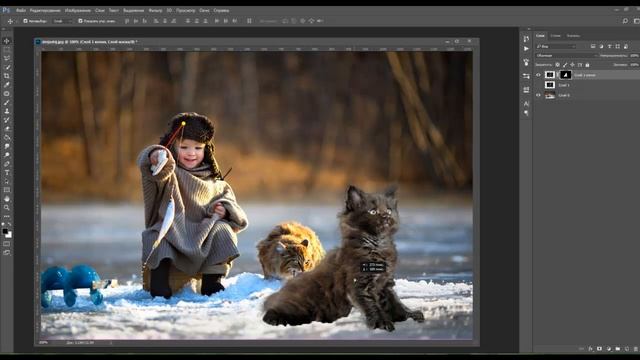Select the Quick Selection tool
The image size is (640, 360).
(7, 67)
